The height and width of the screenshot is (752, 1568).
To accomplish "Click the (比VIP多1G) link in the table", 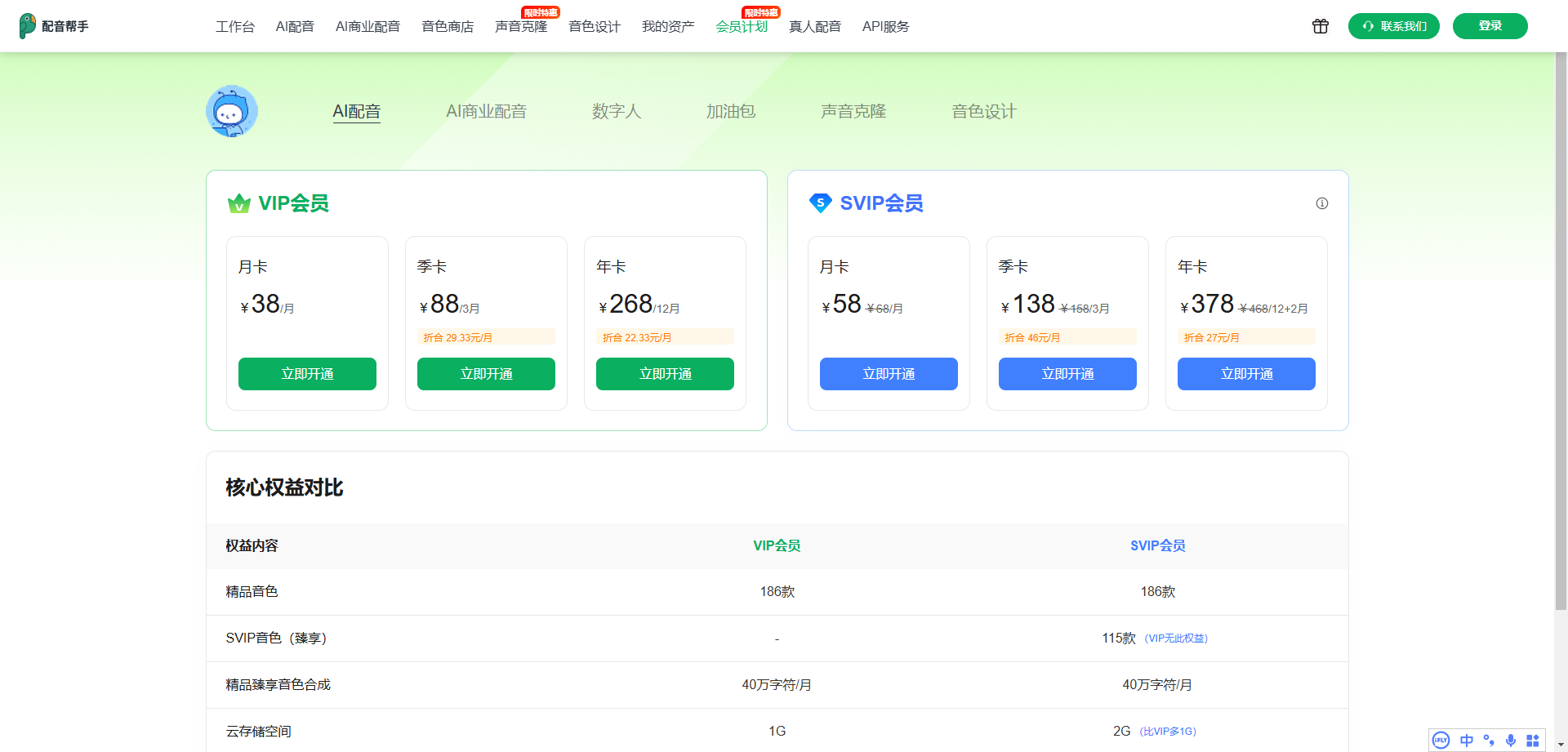I will pyautogui.click(x=1169, y=732).
